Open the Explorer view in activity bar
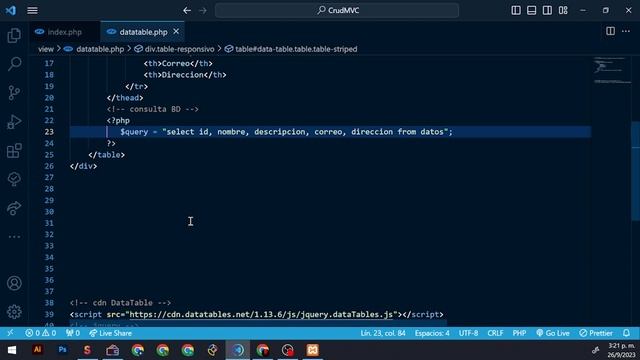 [x=14, y=36]
